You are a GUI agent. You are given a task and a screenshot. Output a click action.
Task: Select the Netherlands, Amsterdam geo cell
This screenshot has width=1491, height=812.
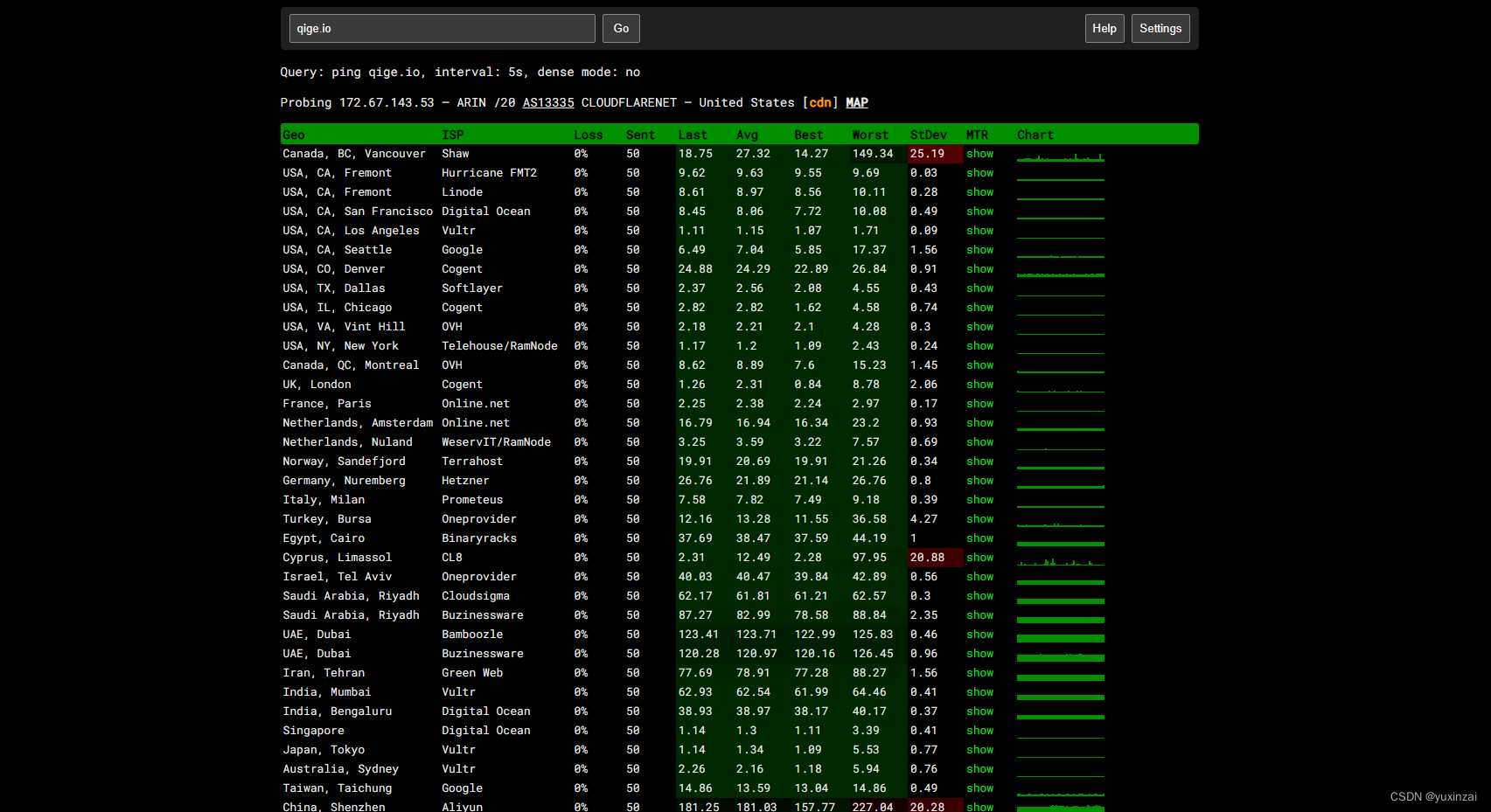coord(358,423)
